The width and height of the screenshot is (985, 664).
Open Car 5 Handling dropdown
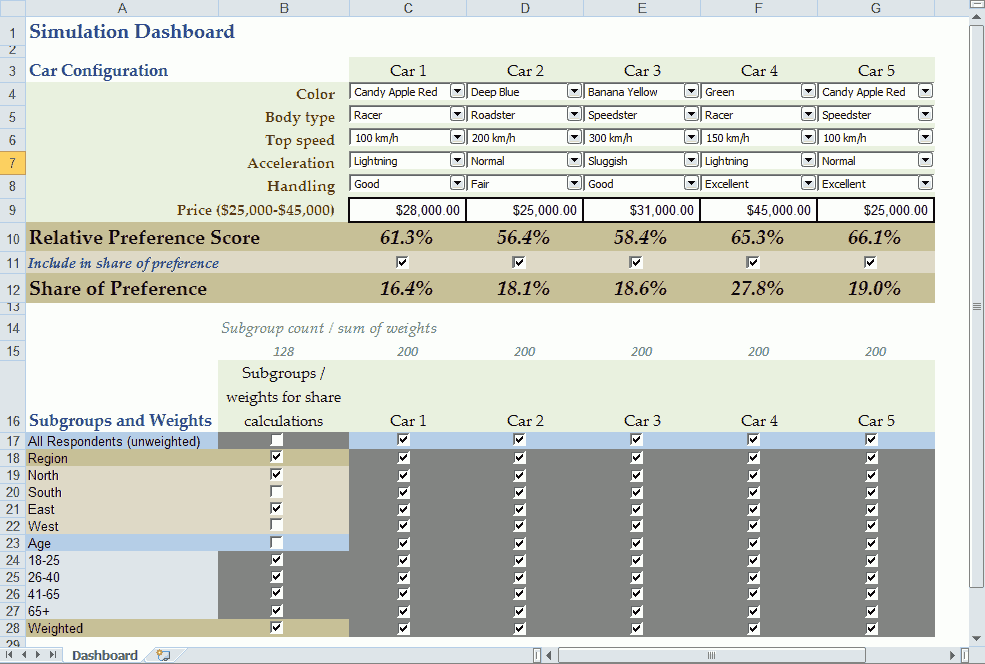coord(925,183)
